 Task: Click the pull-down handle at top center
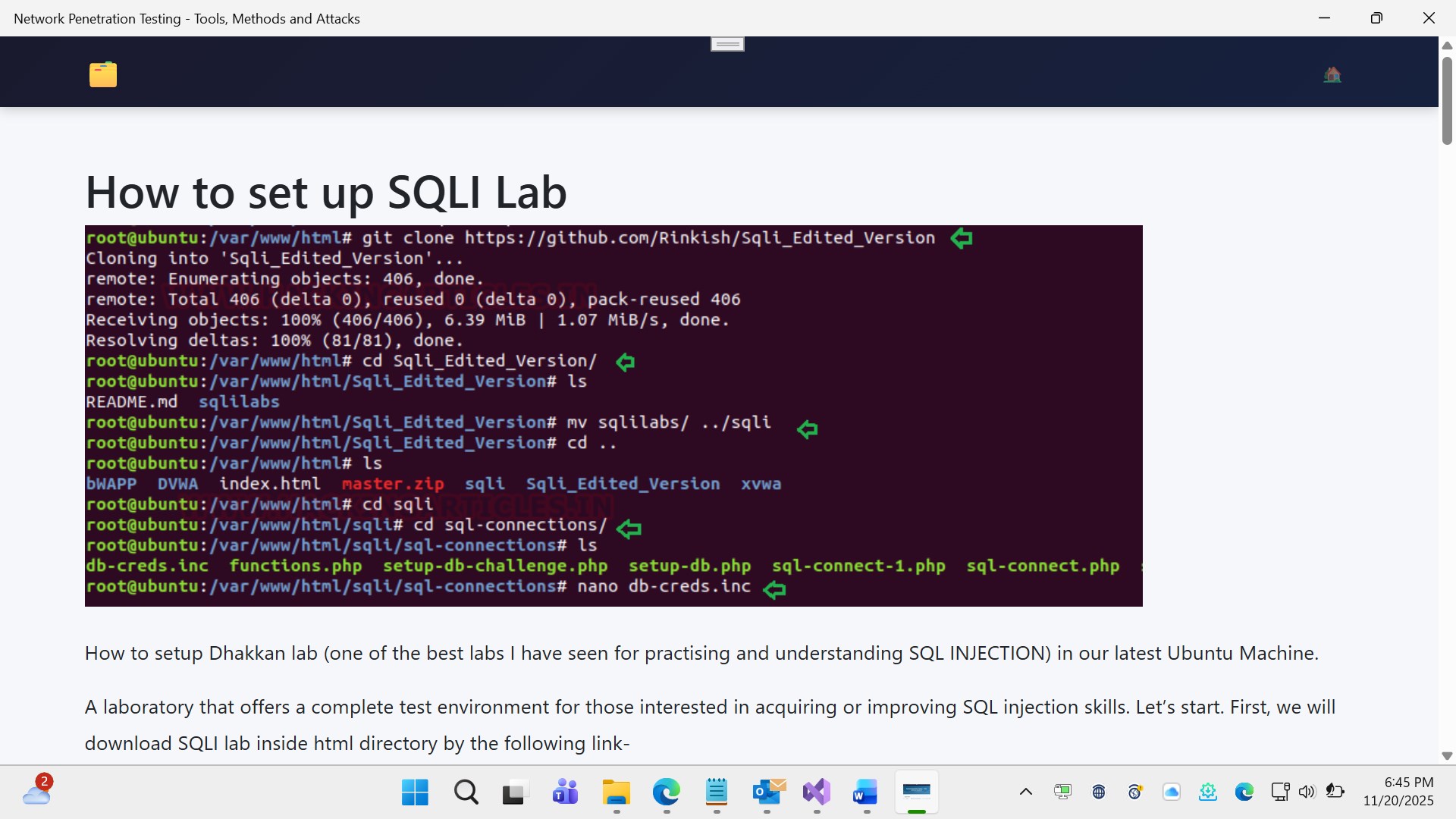pyautogui.click(x=727, y=44)
